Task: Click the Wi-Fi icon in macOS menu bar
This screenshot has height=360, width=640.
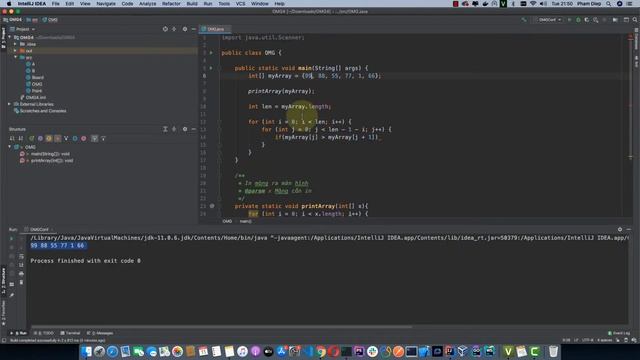Action: [x=533, y=4]
